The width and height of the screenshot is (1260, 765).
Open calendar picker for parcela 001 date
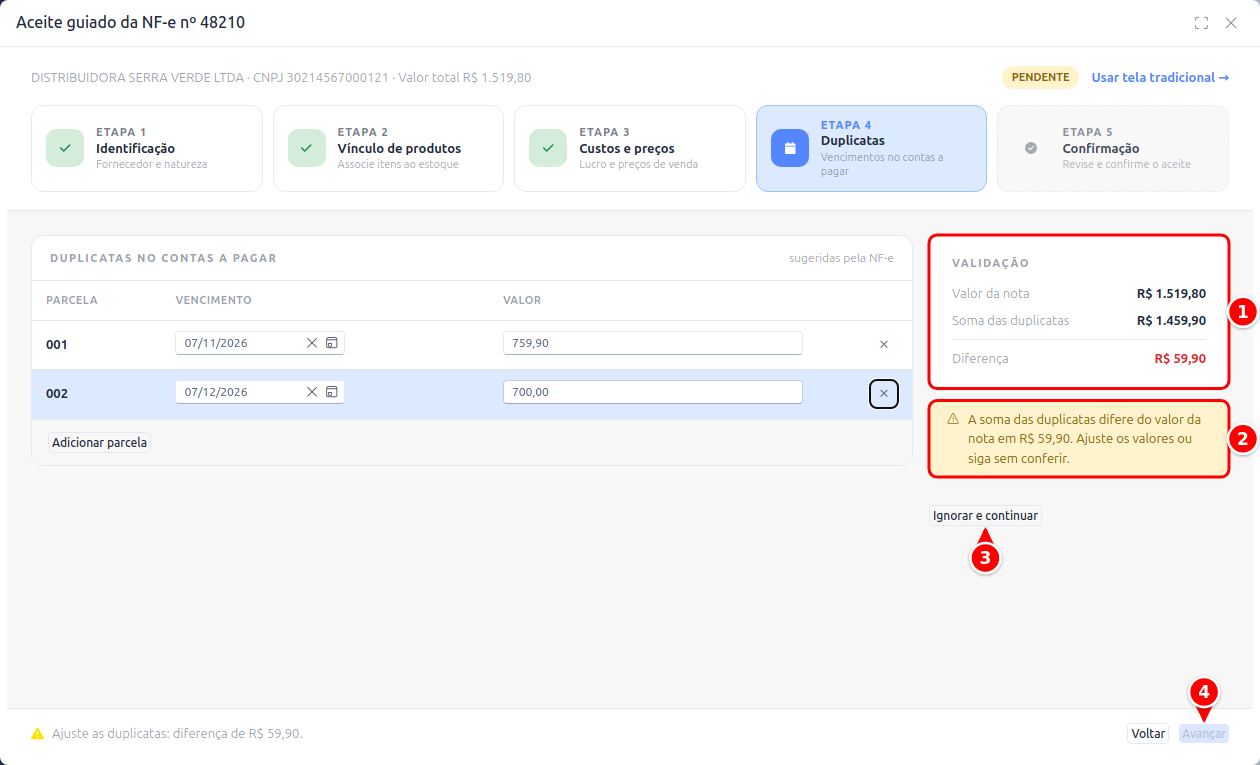click(x=332, y=343)
